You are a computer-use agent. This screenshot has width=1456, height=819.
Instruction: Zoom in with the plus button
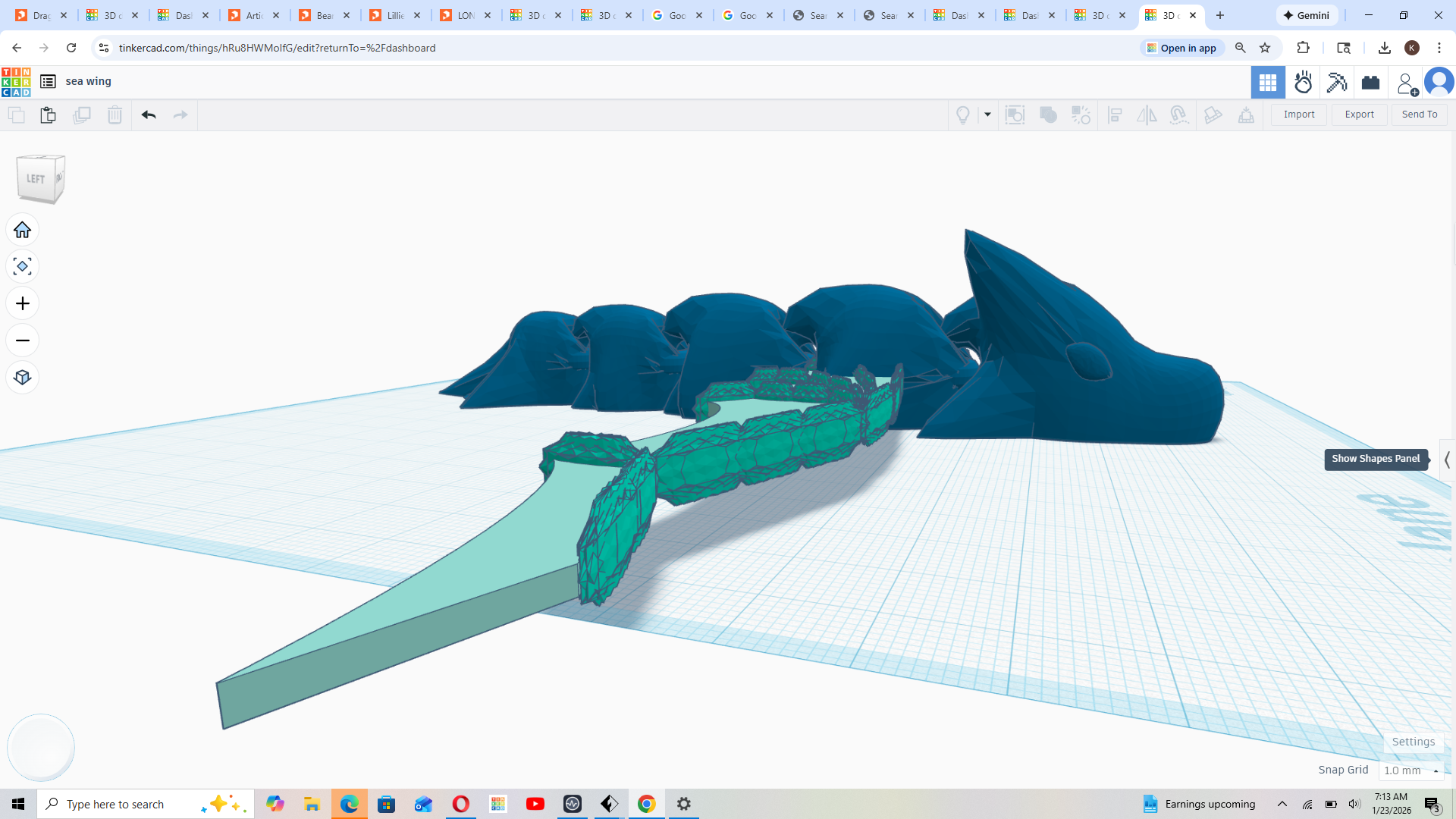[23, 303]
